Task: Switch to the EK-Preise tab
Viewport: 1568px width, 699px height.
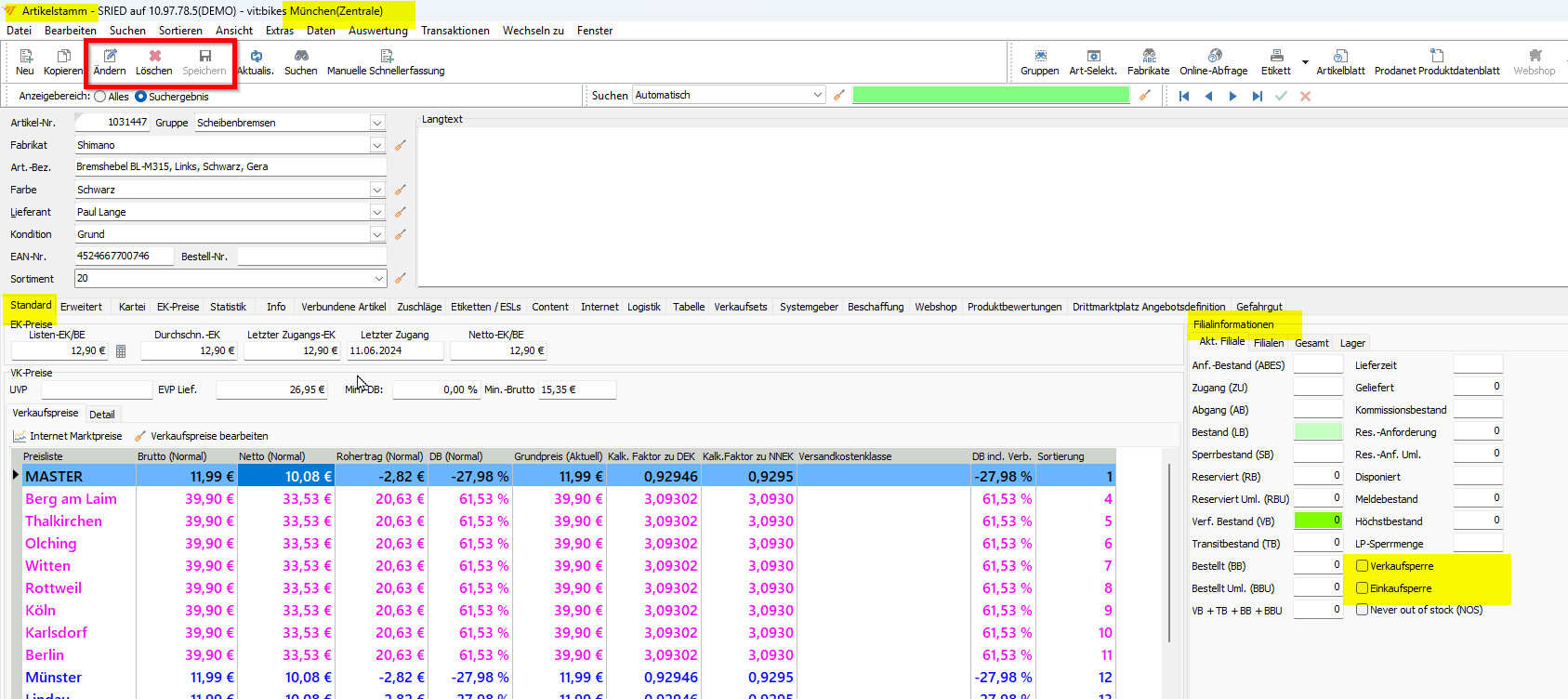Action: (178, 307)
